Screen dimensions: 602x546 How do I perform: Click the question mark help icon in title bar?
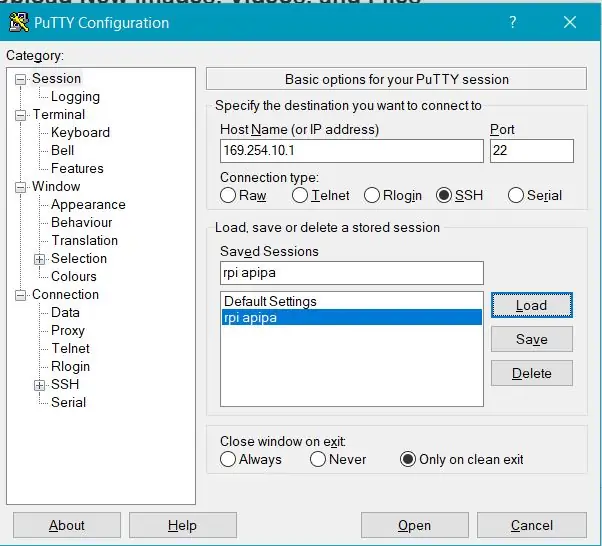click(x=513, y=22)
